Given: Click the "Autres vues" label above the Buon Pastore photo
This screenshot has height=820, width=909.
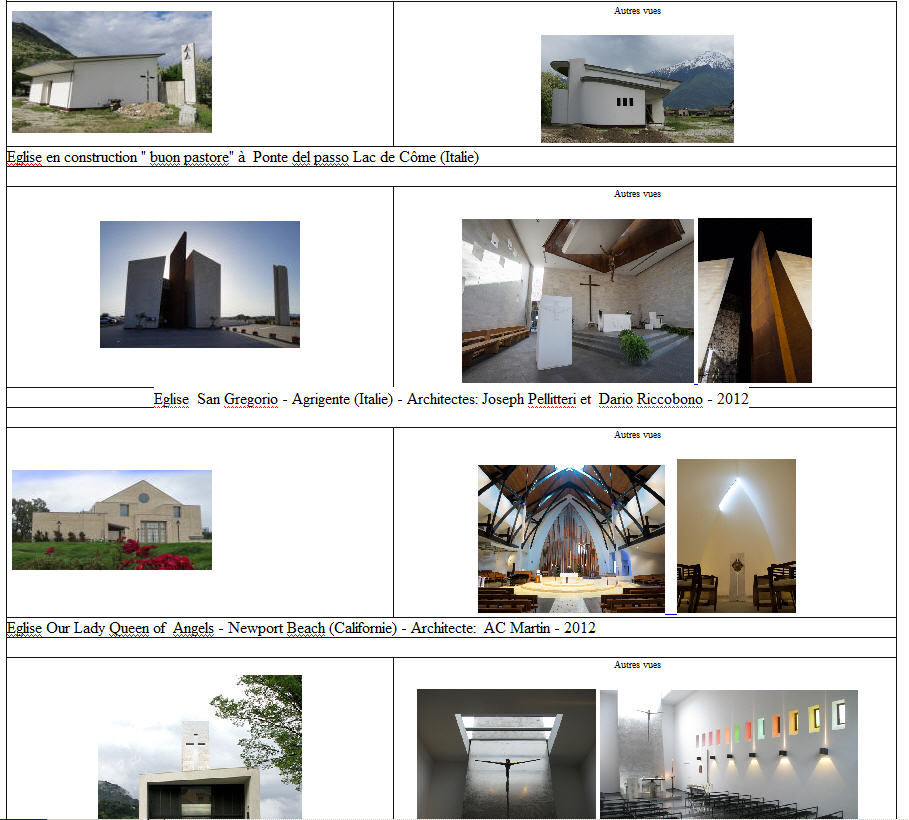Looking at the screenshot, I should pos(637,10).
